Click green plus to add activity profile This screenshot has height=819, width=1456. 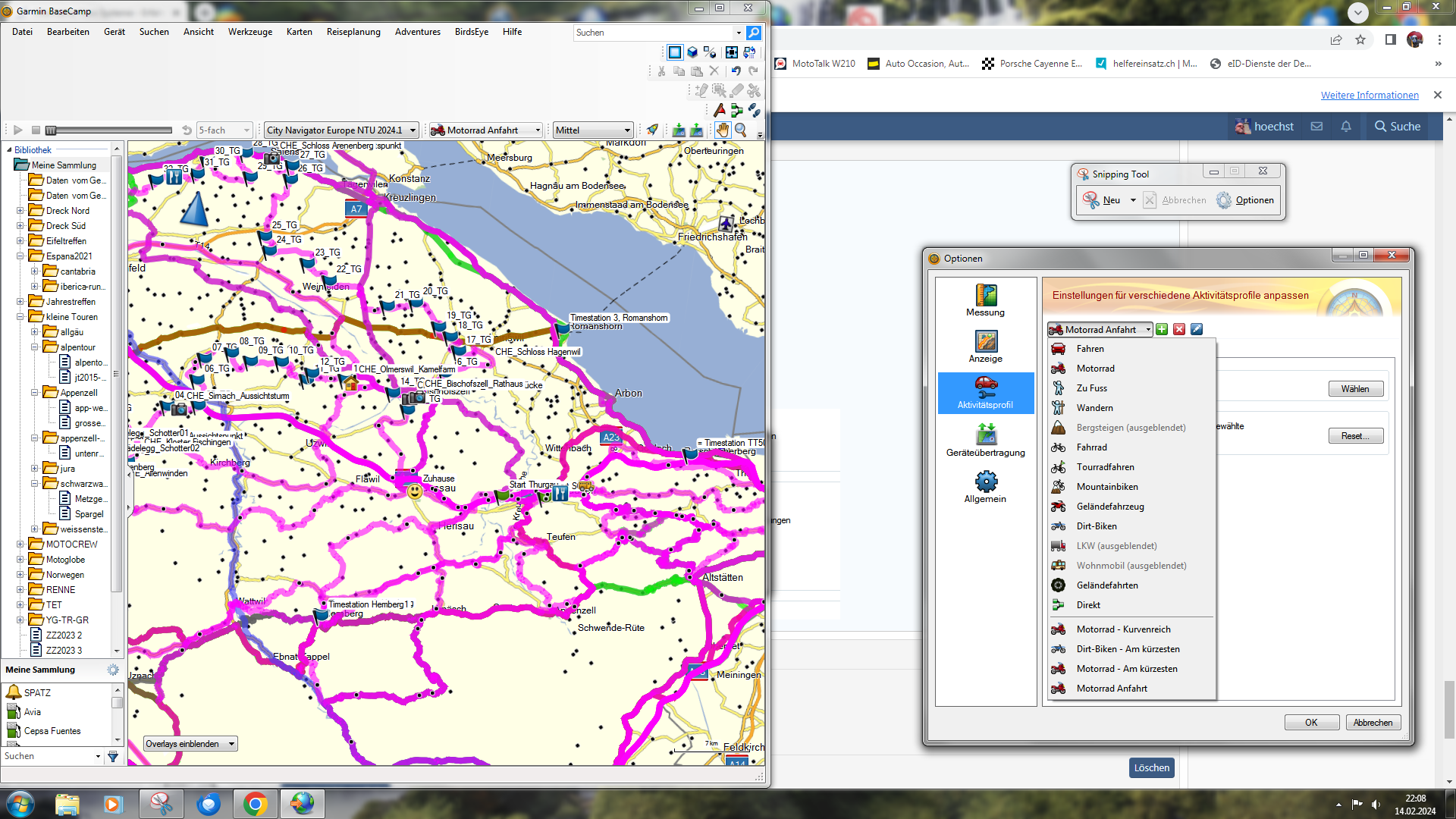click(1162, 329)
